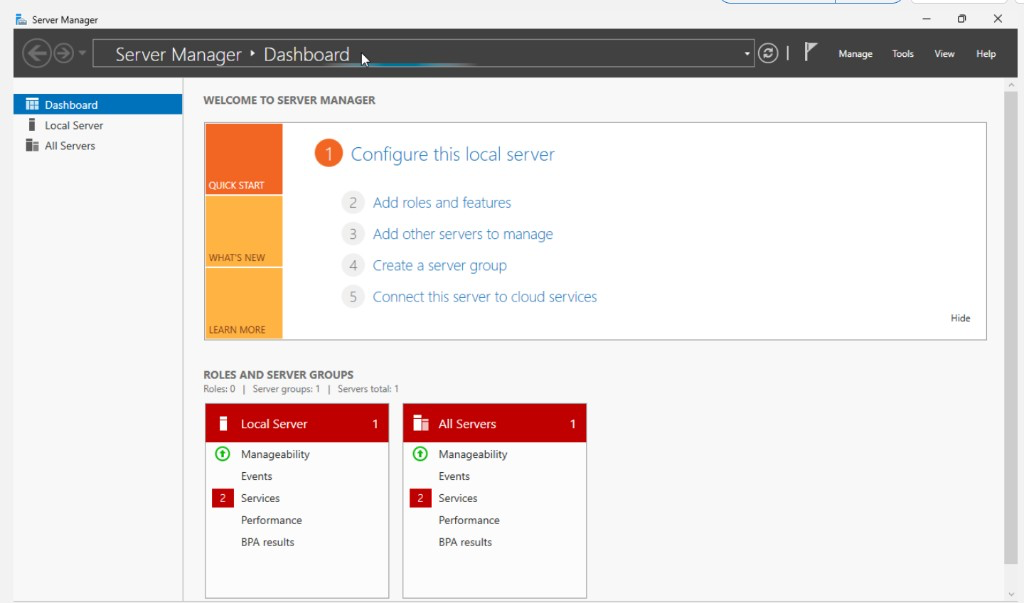Screen dimensions: 1024x603
Task: Click Local Server tile green manageability icon
Action: [223, 453]
